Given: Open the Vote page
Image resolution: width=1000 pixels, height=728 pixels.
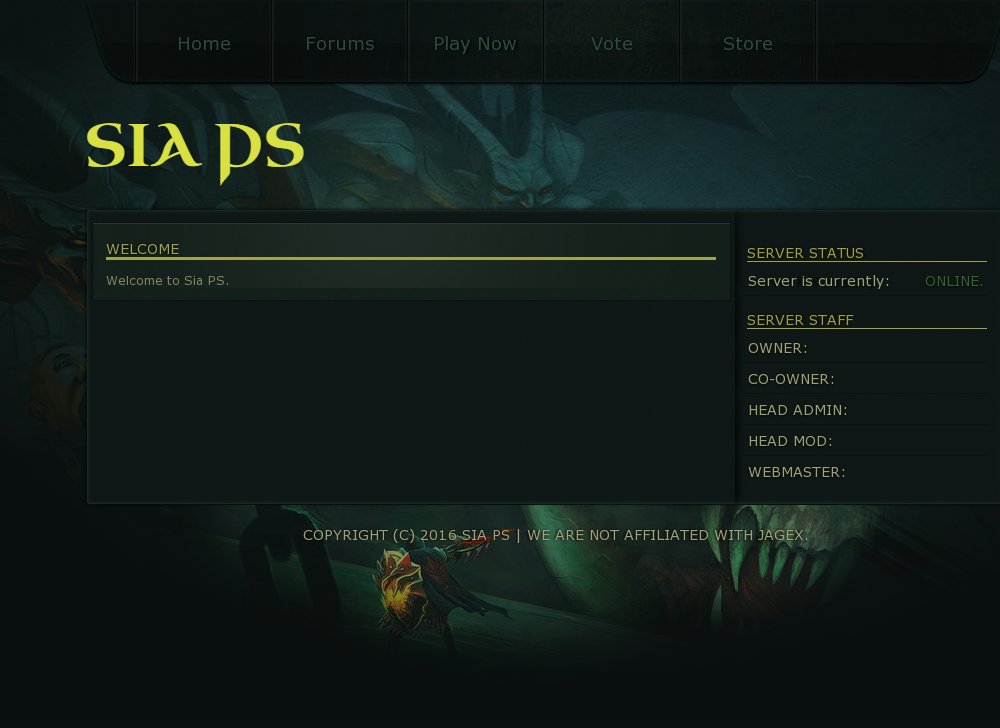Looking at the screenshot, I should tap(612, 43).
